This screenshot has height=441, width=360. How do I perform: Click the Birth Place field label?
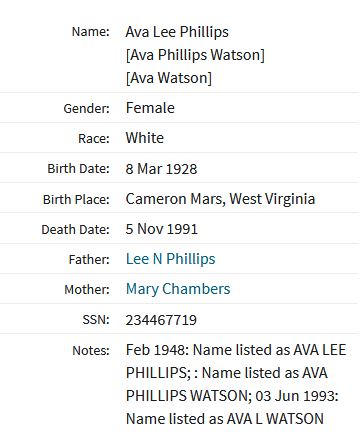point(76,200)
